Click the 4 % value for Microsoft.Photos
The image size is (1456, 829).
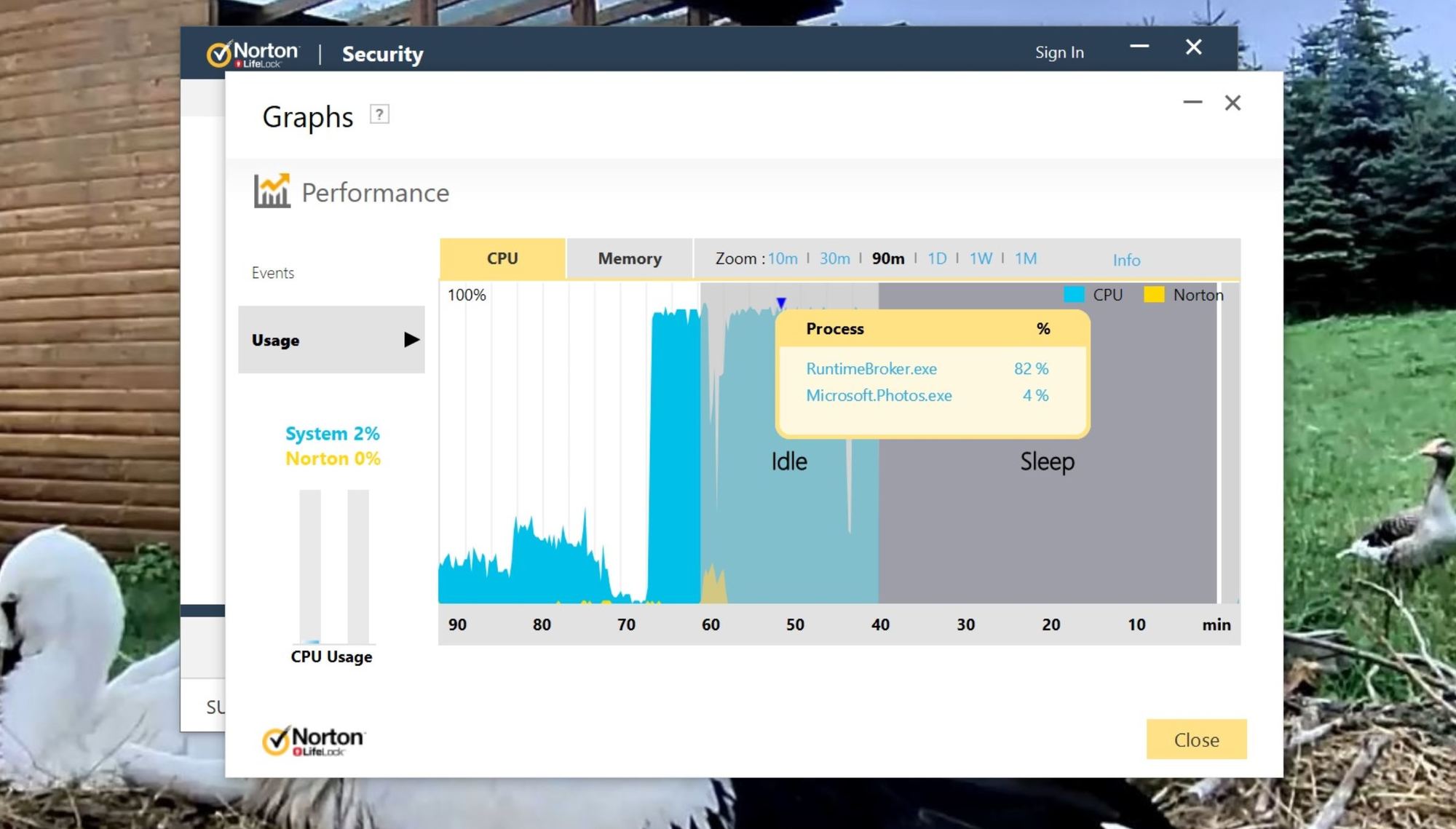coord(1035,395)
